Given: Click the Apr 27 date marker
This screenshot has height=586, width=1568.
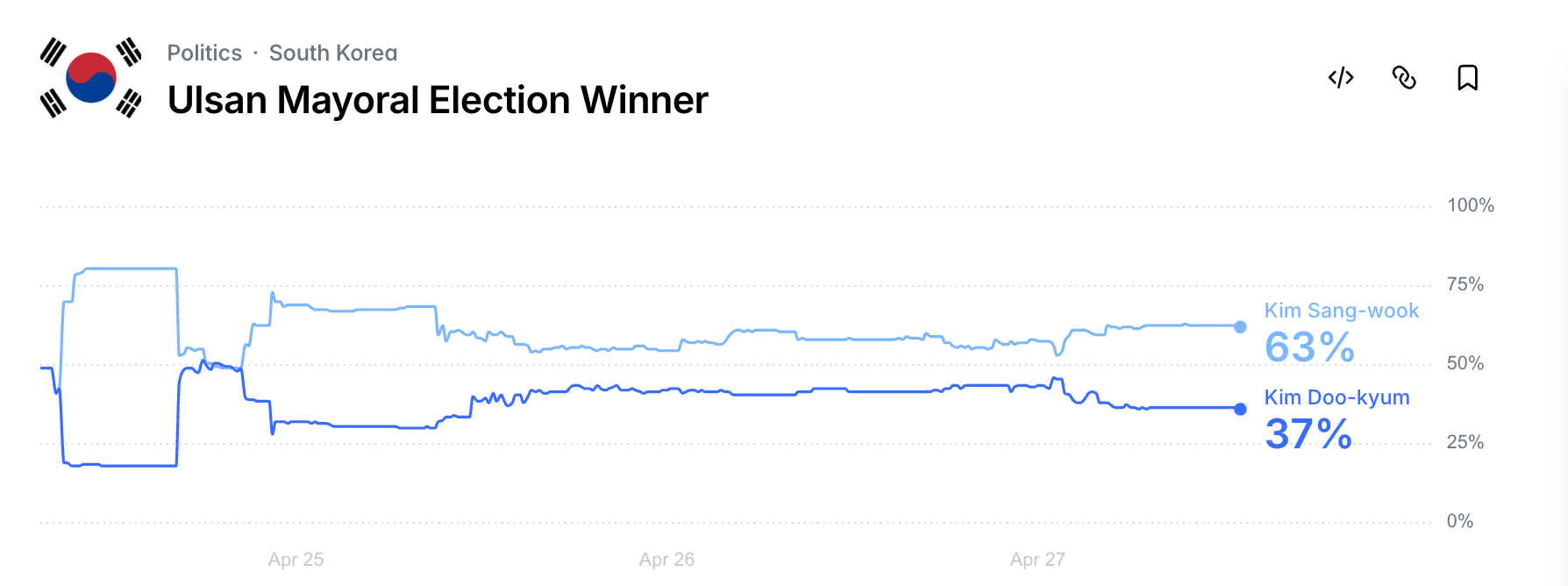Looking at the screenshot, I should pos(1037,560).
